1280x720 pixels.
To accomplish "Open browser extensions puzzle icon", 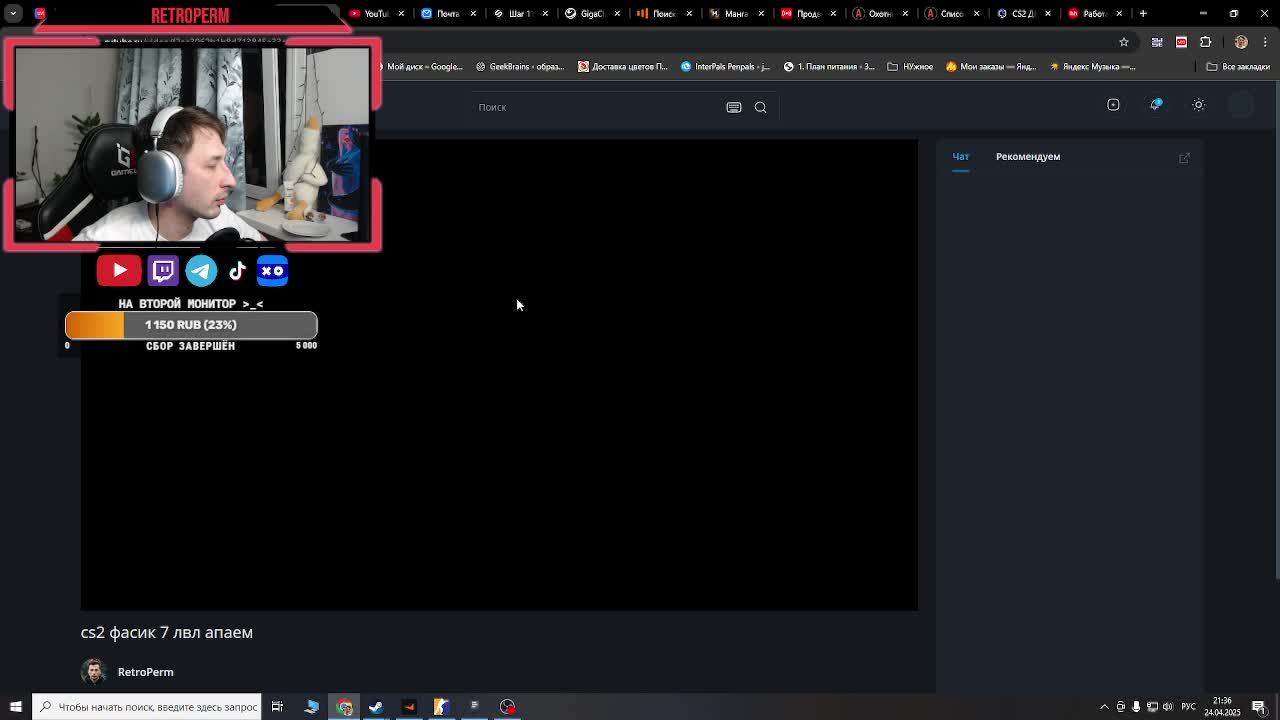I will (x=1205, y=42).
